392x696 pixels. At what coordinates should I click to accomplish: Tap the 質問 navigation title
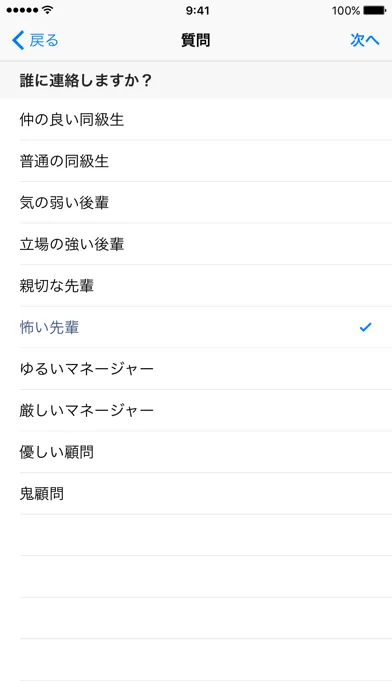(195, 40)
